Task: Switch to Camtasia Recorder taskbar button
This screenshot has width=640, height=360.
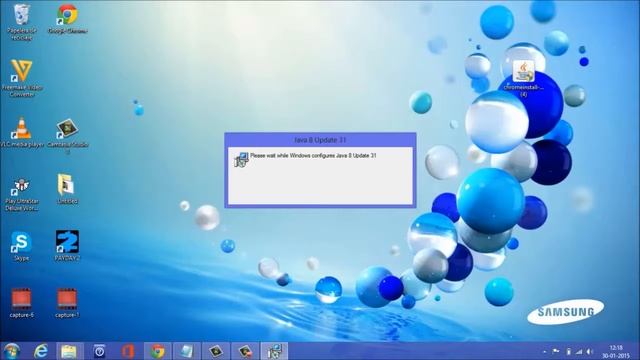Action: click(245, 351)
